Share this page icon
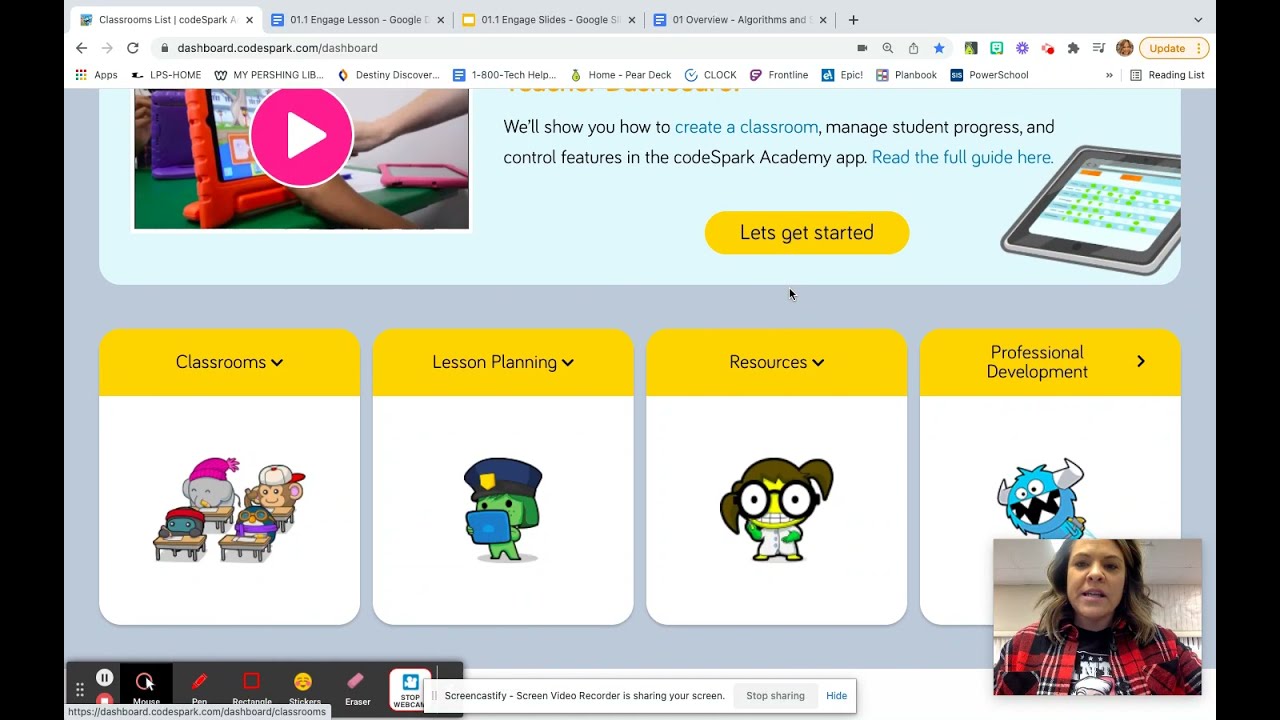 click(913, 48)
